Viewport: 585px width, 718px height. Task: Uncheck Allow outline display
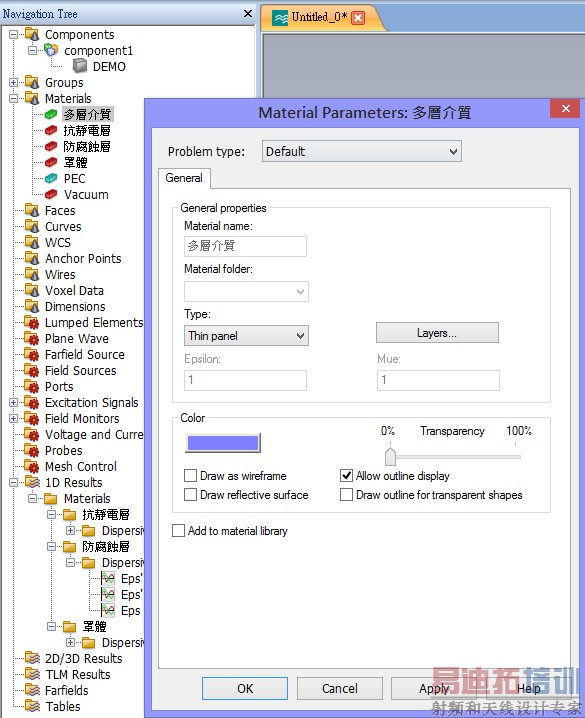[x=347, y=476]
